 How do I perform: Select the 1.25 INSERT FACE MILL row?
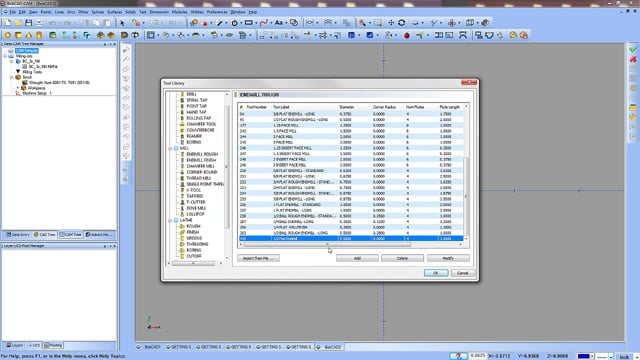pyautogui.click(x=351, y=148)
